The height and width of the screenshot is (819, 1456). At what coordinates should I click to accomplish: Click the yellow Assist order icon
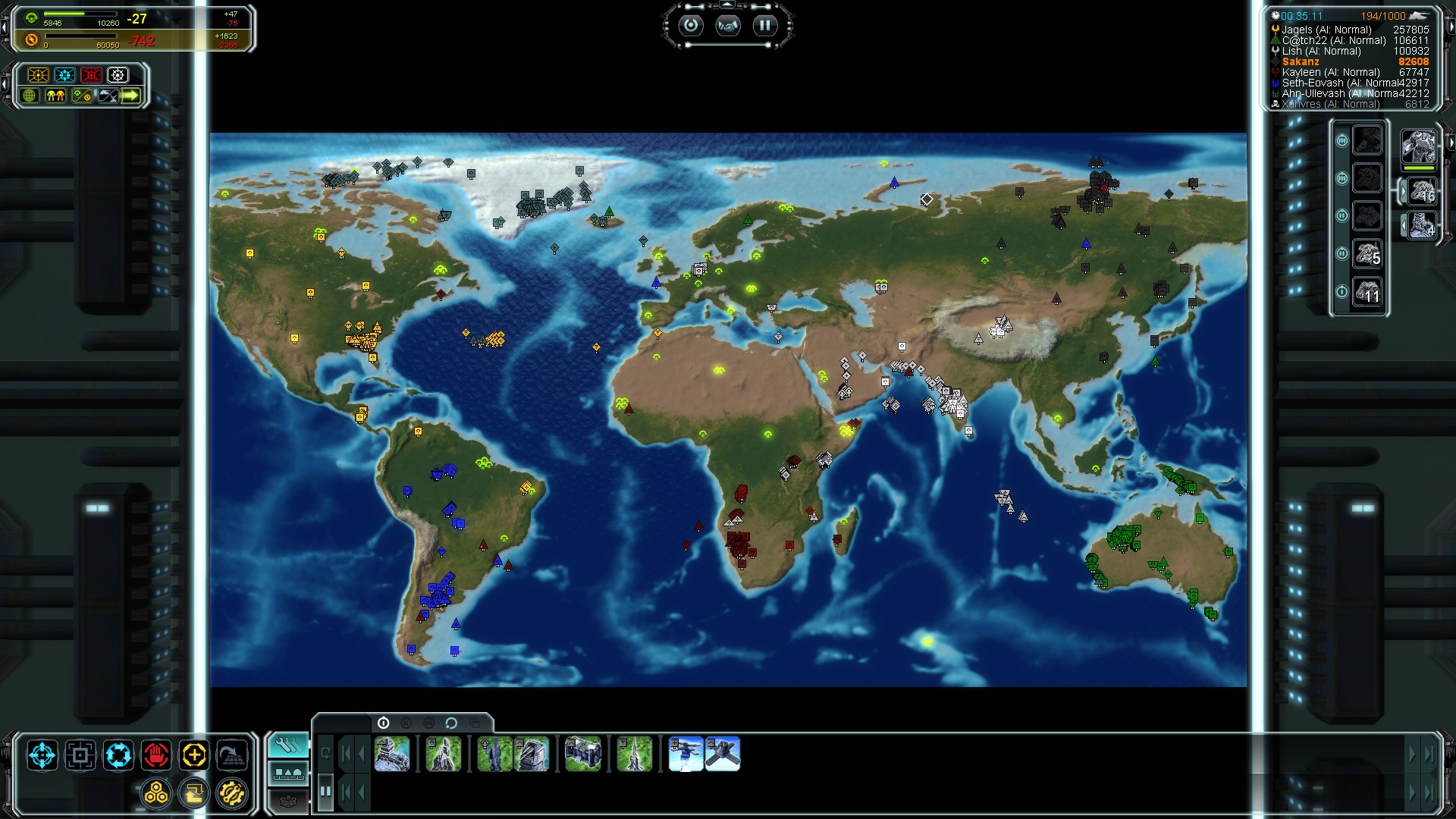click(x=194, y=755)
